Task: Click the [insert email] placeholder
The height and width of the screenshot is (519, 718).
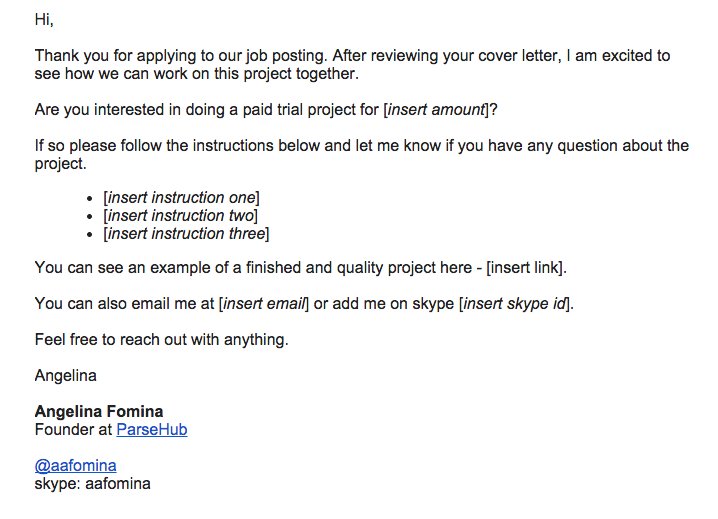Action: tap(264, 304)
